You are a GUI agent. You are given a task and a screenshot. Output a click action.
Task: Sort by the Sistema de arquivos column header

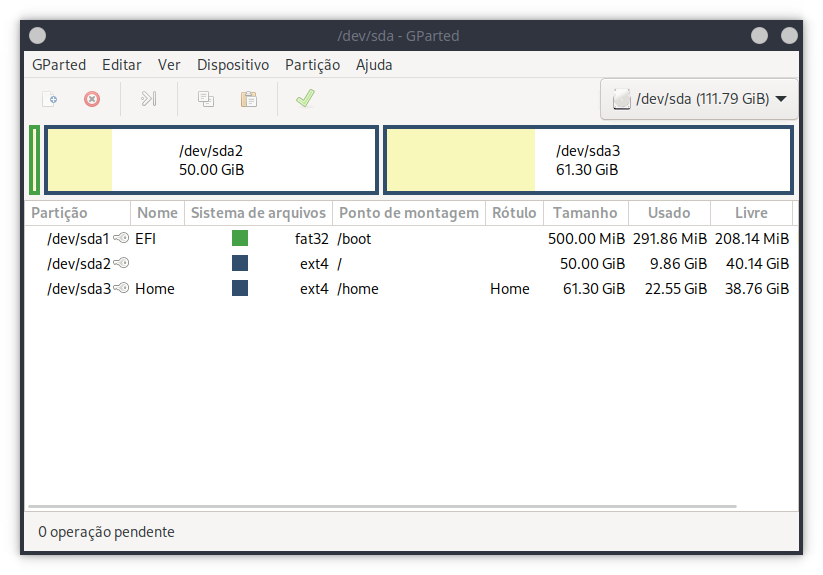click(258, 213)
